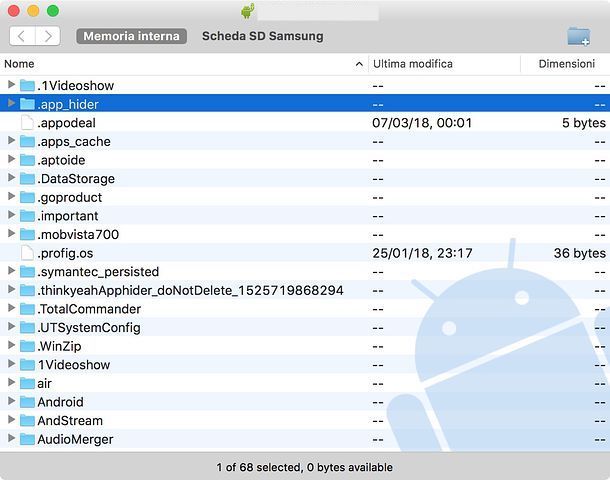The image size is (610, 480).
Task: Click the .TotalCommander folder icon
Action: pyautogui.click(x=27, y=309)
